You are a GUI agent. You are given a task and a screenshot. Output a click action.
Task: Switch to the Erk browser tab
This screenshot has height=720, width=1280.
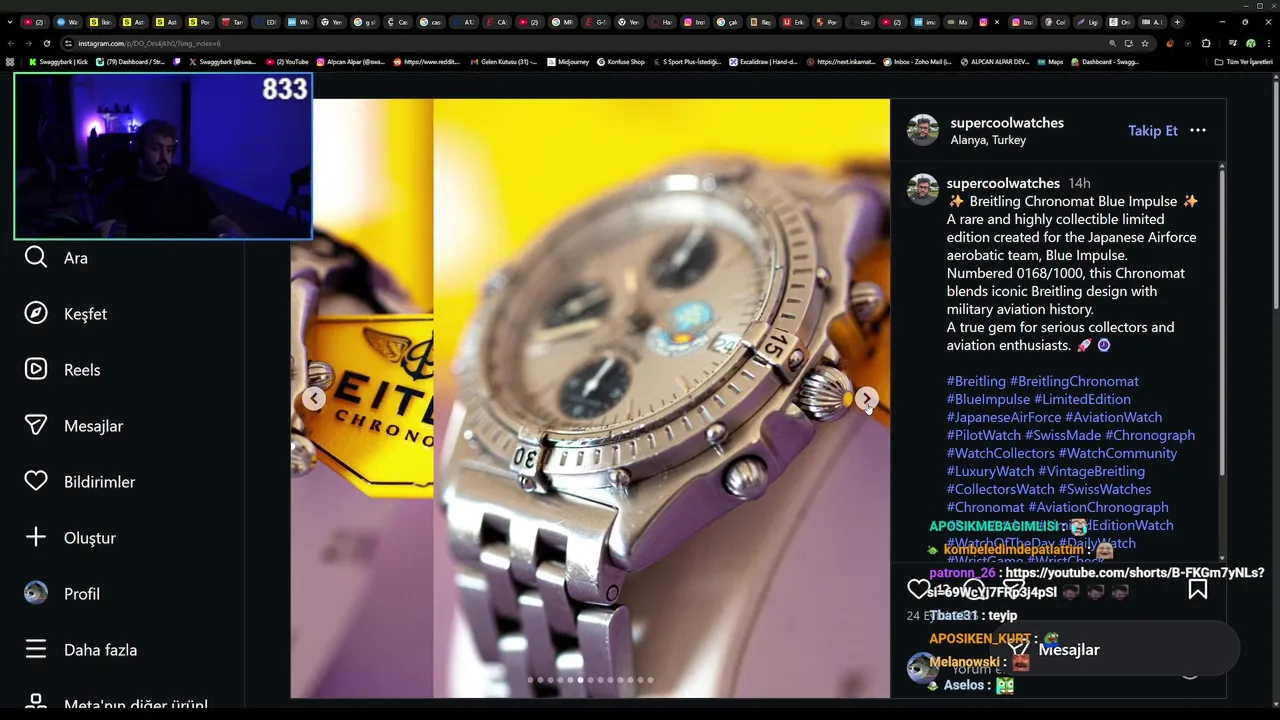point(794,22)
